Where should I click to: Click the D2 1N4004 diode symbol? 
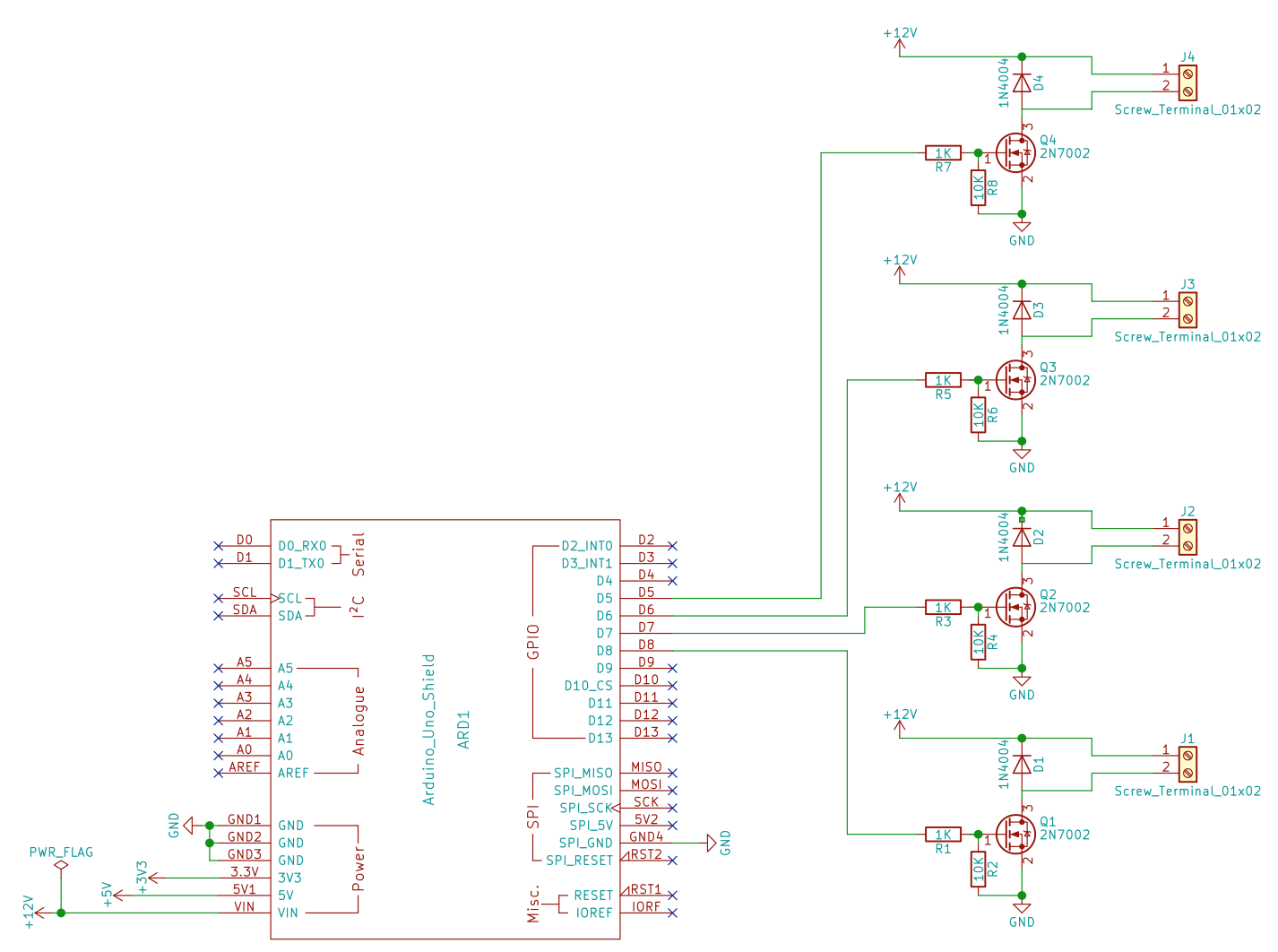coord(1022,537)
